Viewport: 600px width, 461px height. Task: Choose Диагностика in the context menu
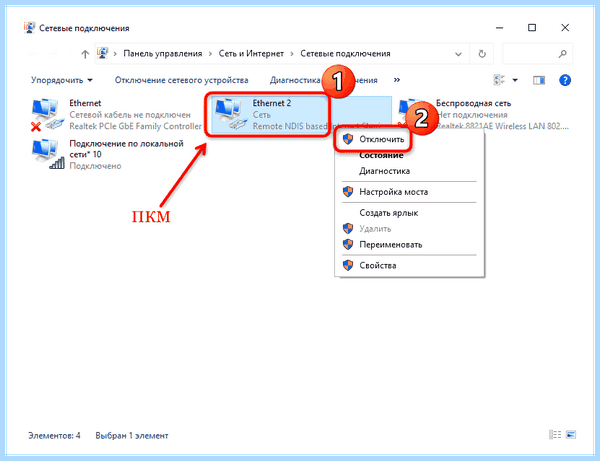409,171
